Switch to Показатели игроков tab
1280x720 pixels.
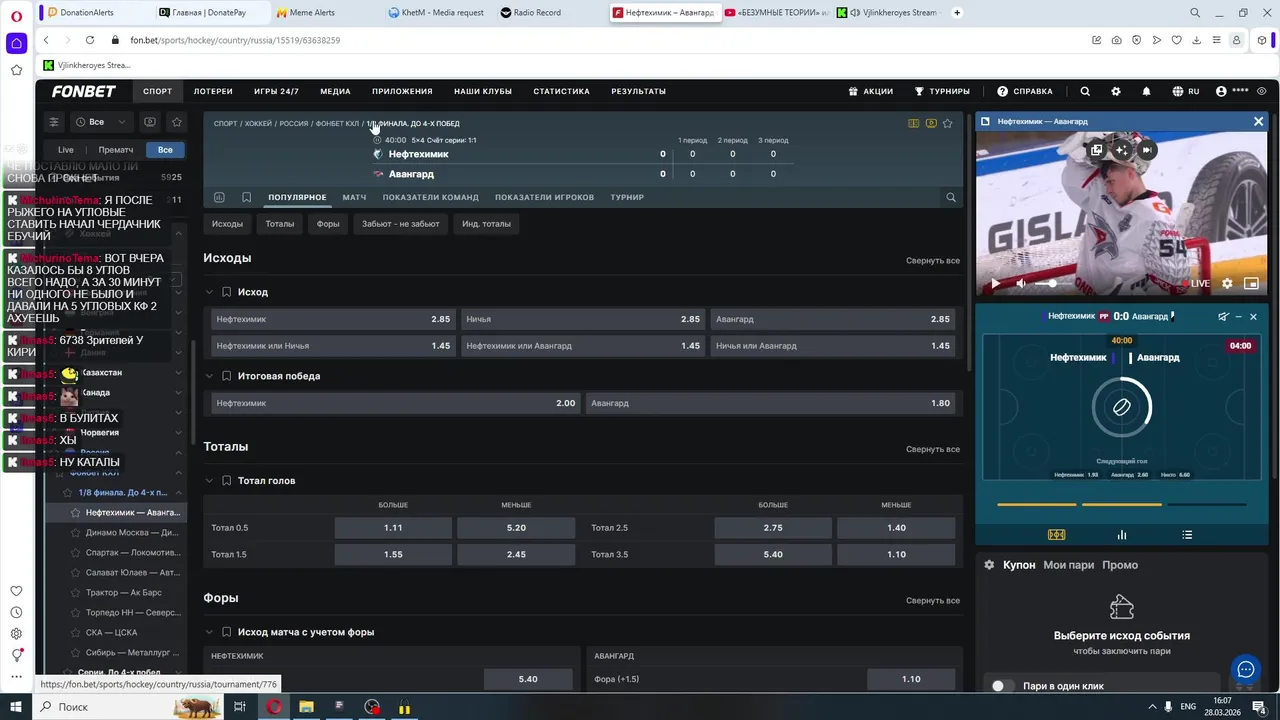click(x=544, y=197)
